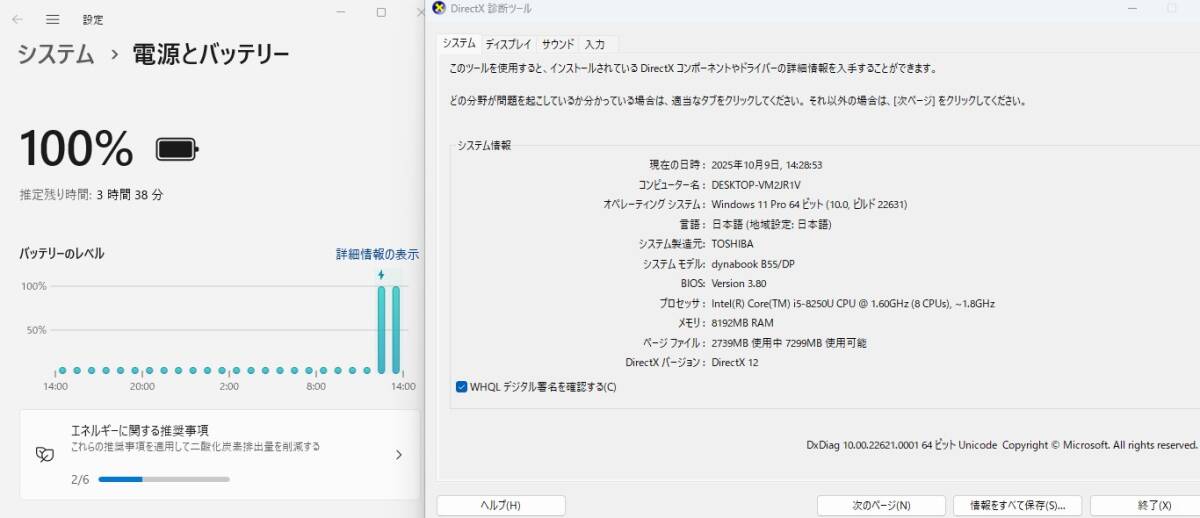Click the 日本語 language setting value
The image size is (1200, 518).
771,224
